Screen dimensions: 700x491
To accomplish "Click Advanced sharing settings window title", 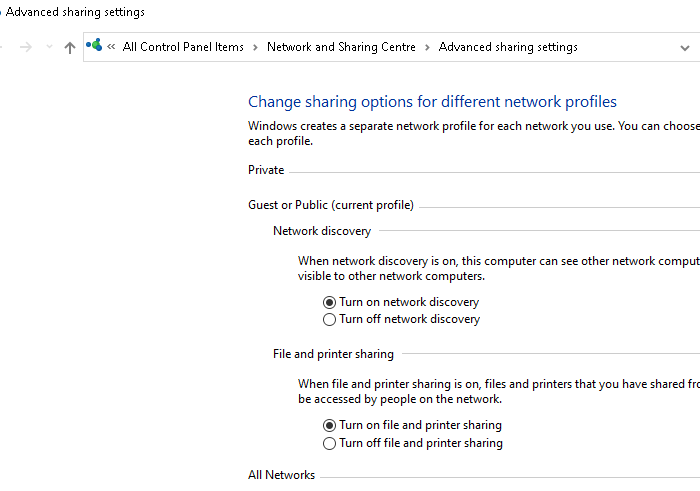I will tap(75, 12).
